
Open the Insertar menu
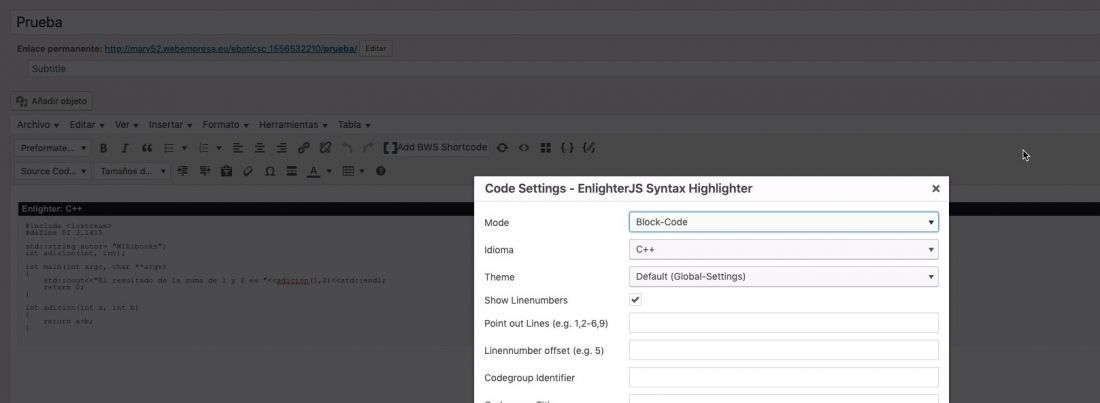pos(170,125)
